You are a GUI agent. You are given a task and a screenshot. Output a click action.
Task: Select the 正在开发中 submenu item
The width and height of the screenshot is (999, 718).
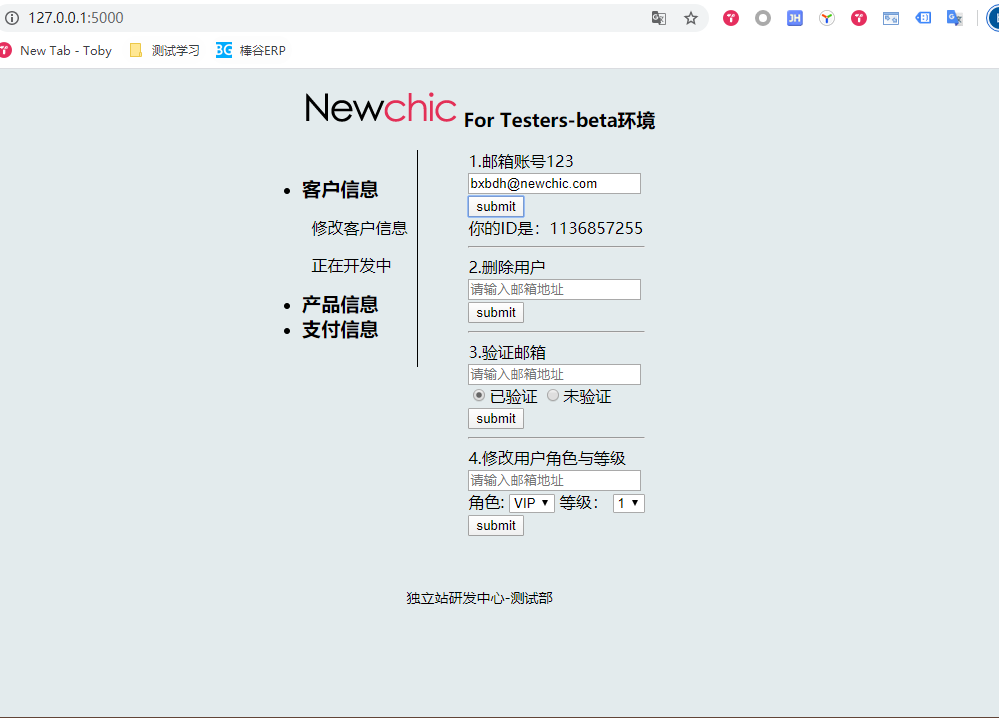[x=351, y=265]
